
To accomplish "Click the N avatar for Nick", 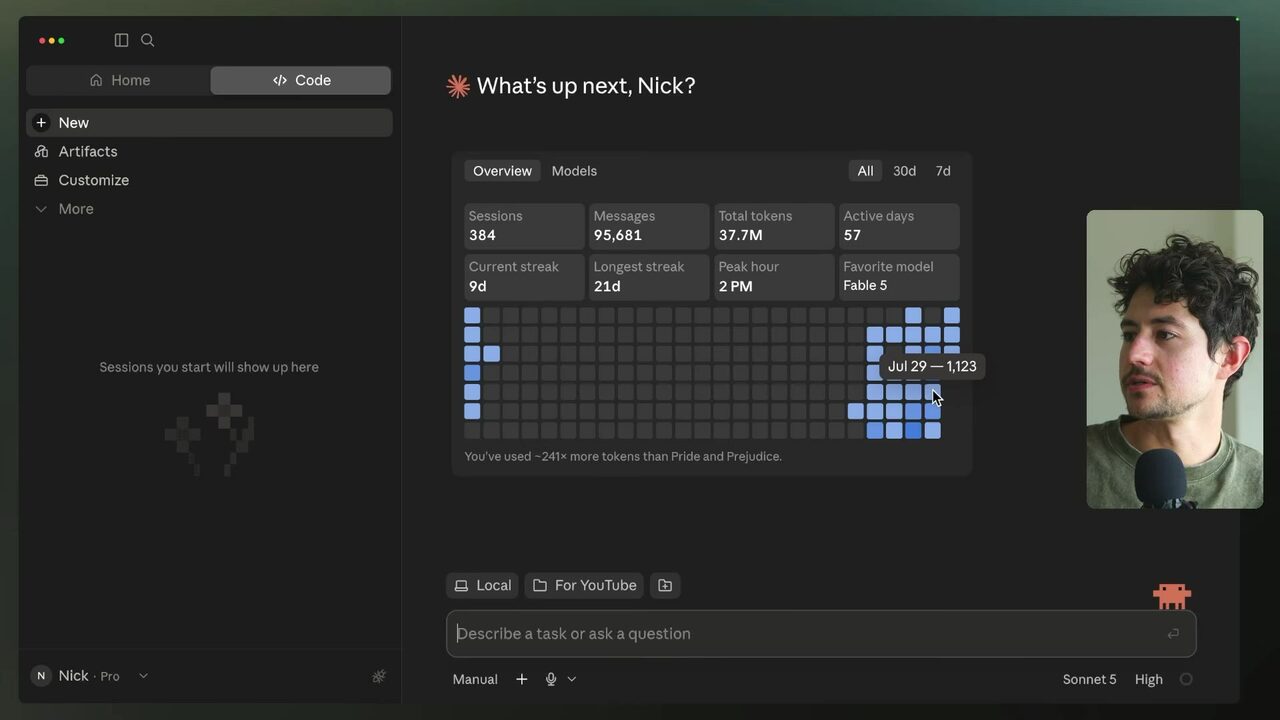I will click(41, 676).
